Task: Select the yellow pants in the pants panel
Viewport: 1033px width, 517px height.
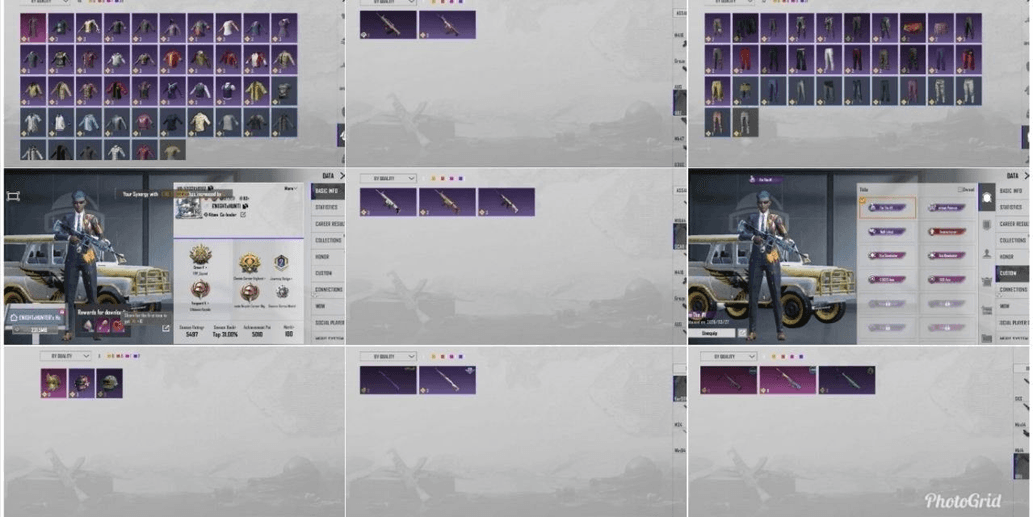Action: point(717,92)
